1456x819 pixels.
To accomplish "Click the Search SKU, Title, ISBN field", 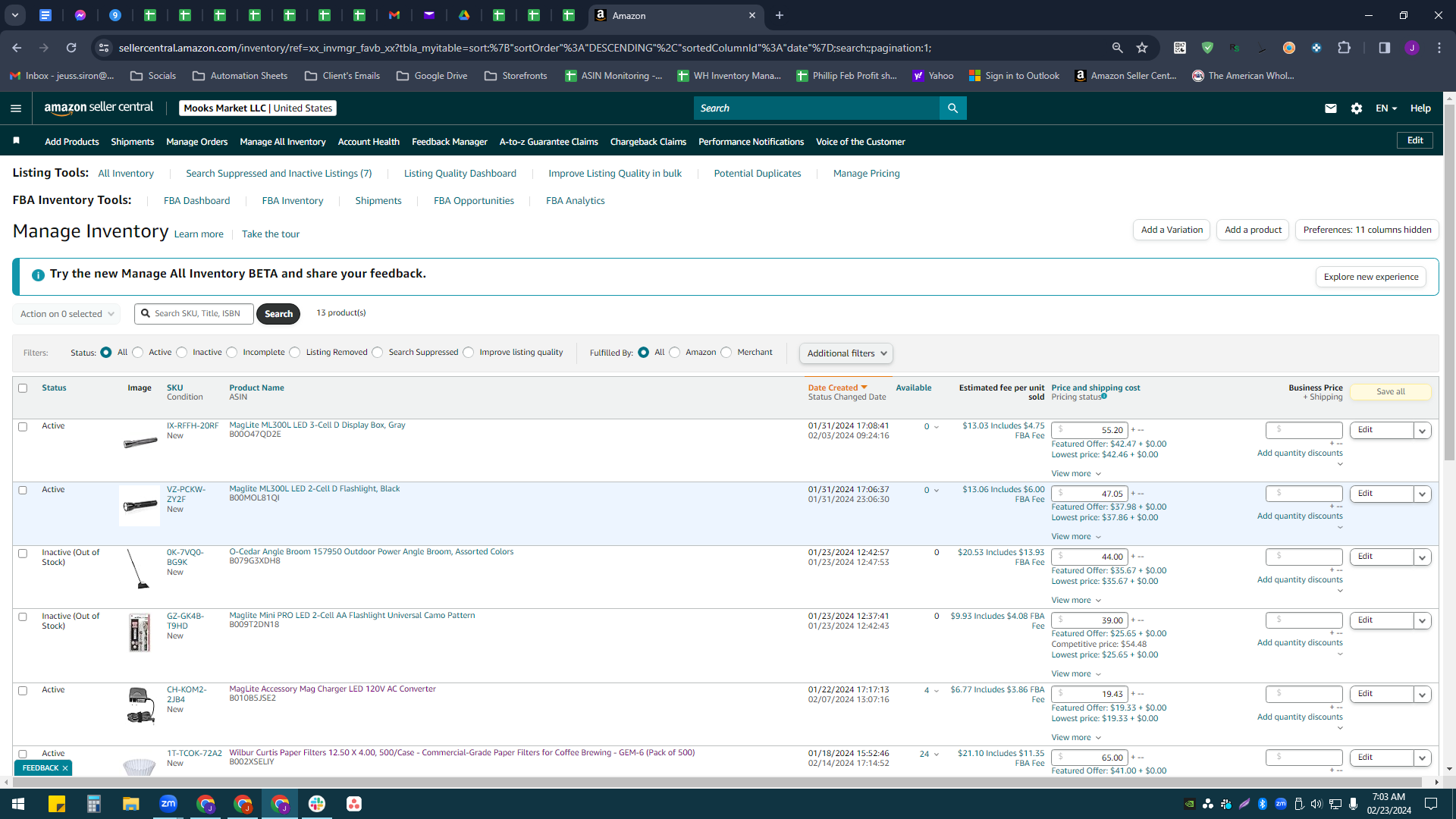I will pos(194,314).
